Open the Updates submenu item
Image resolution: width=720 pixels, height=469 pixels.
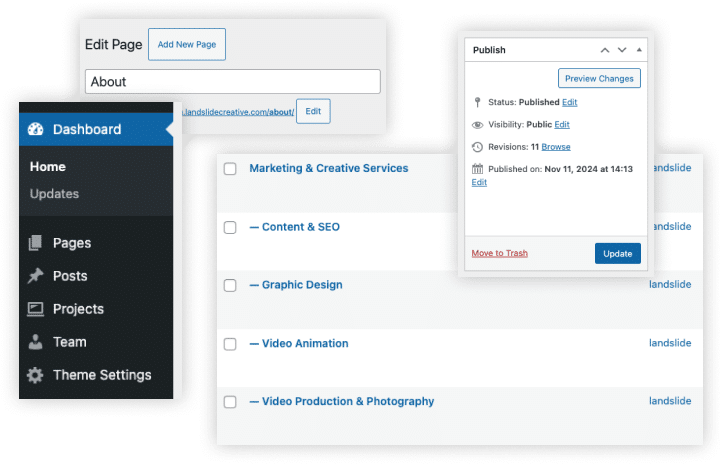point(54,194)
